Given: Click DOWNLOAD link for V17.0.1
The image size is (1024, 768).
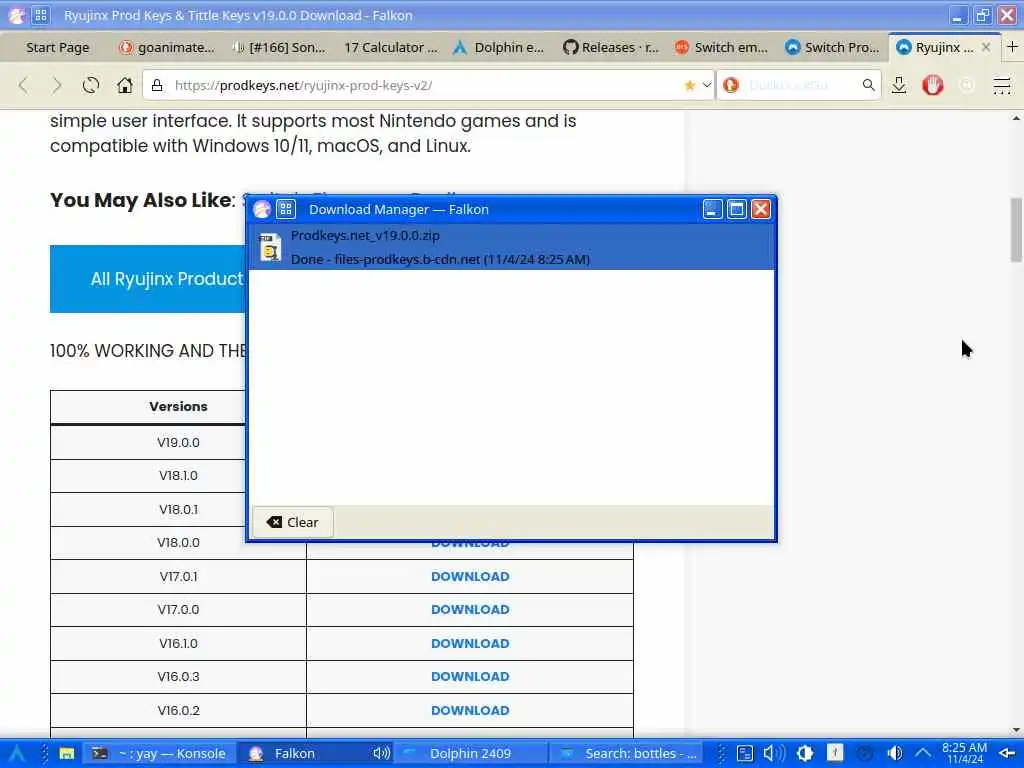Looking at the screenshot, I should pos(470,576).
